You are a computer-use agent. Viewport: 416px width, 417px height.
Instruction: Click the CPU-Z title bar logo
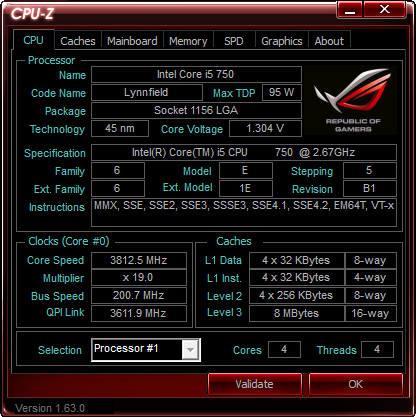coord(32,13)
